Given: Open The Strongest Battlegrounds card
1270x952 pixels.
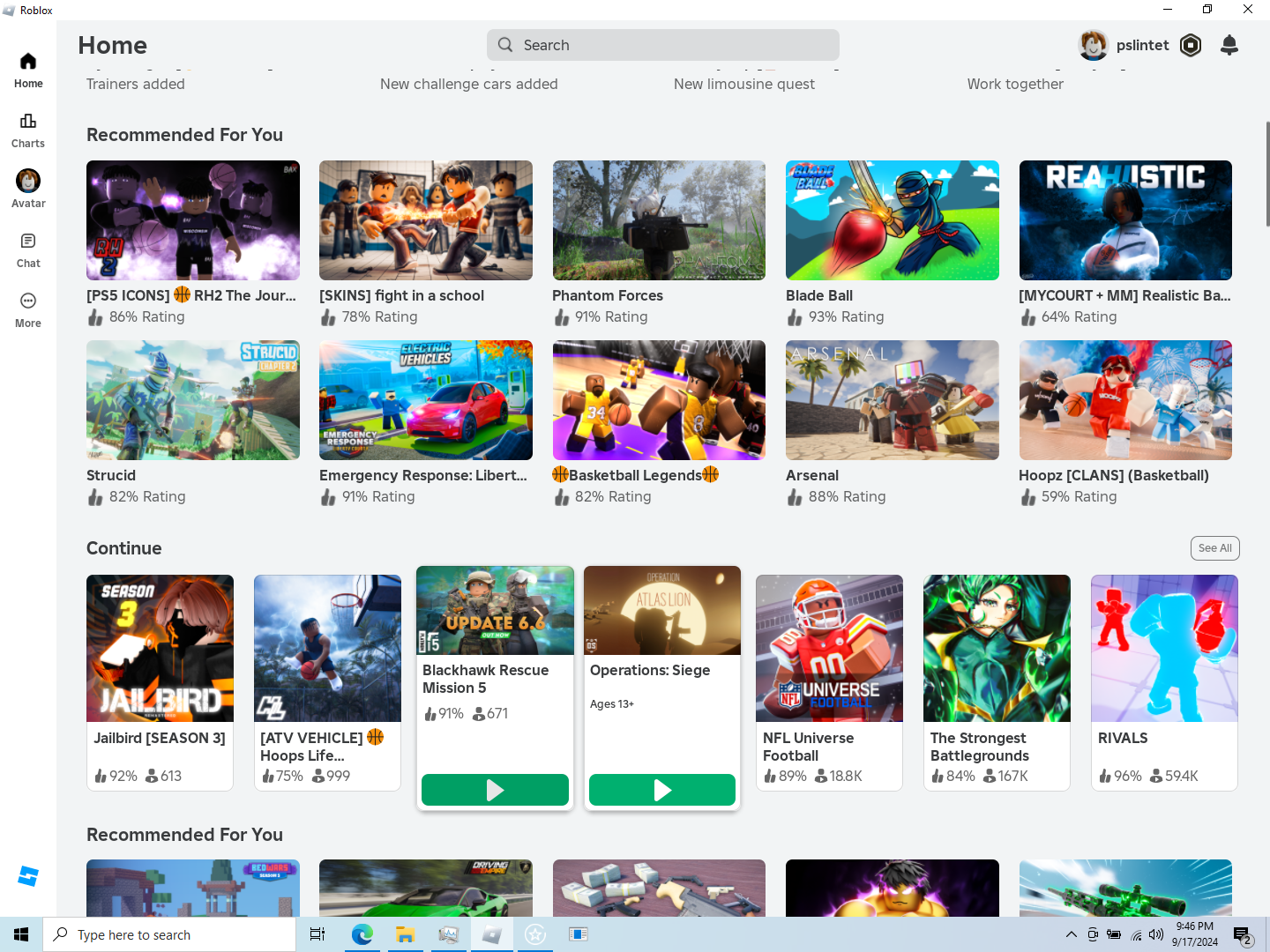Looking at the screenshot, I should (997, 682).
